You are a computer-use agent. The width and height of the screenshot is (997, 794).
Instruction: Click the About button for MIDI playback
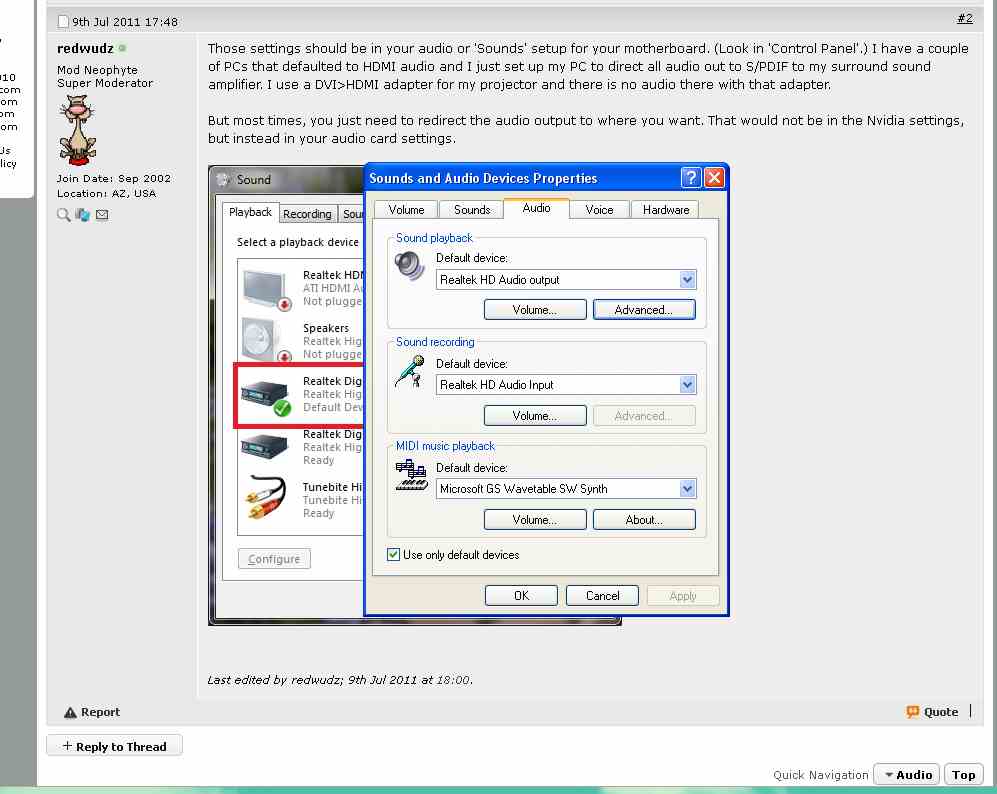point(643,519)
